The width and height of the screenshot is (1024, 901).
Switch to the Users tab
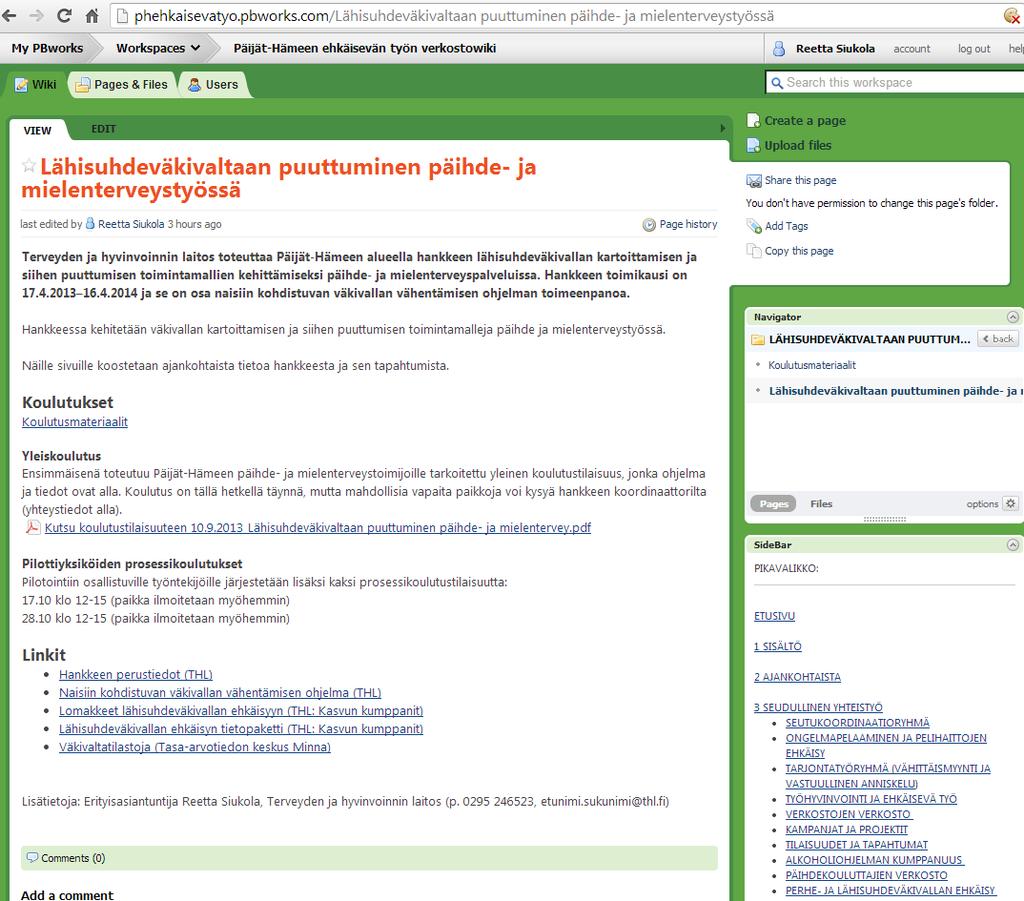(214, 84)
